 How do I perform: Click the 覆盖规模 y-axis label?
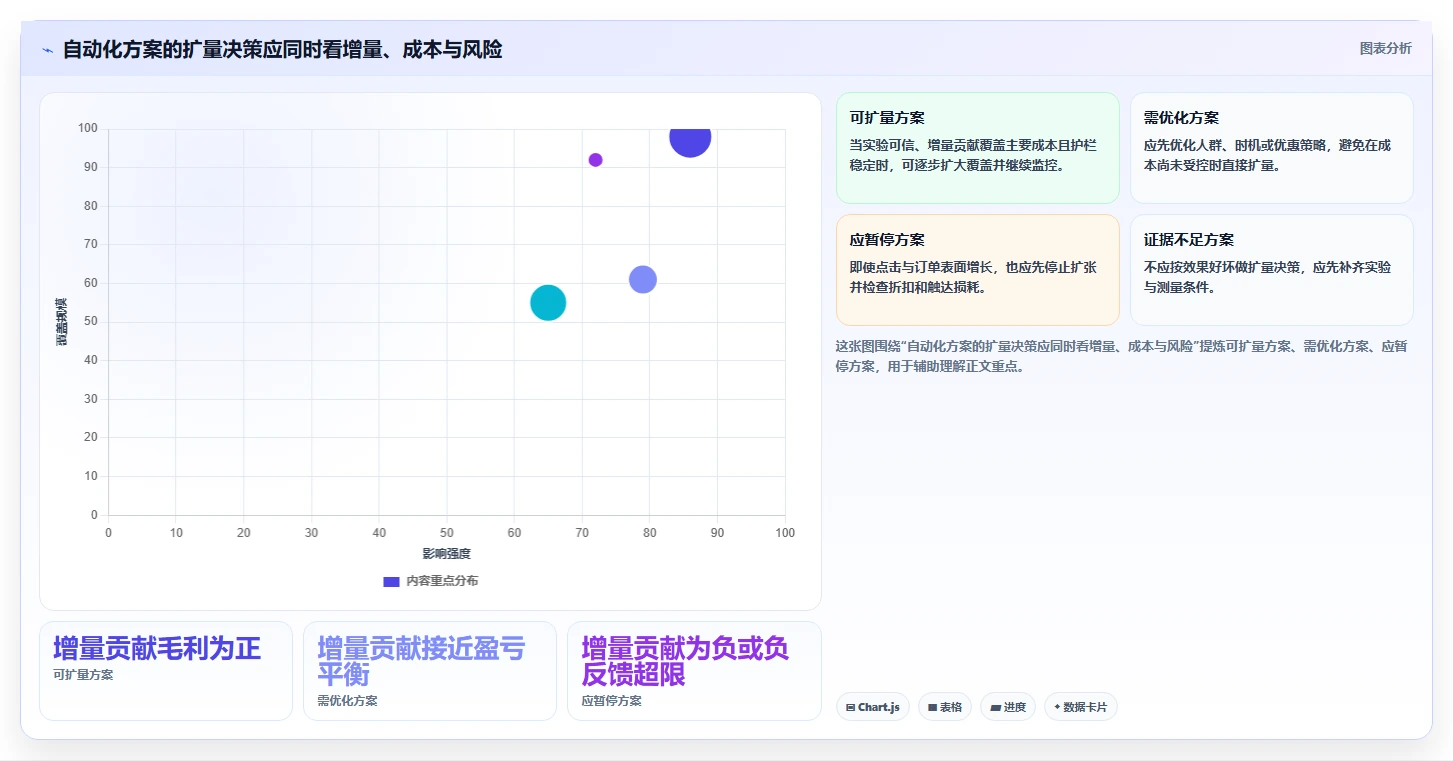61,322
